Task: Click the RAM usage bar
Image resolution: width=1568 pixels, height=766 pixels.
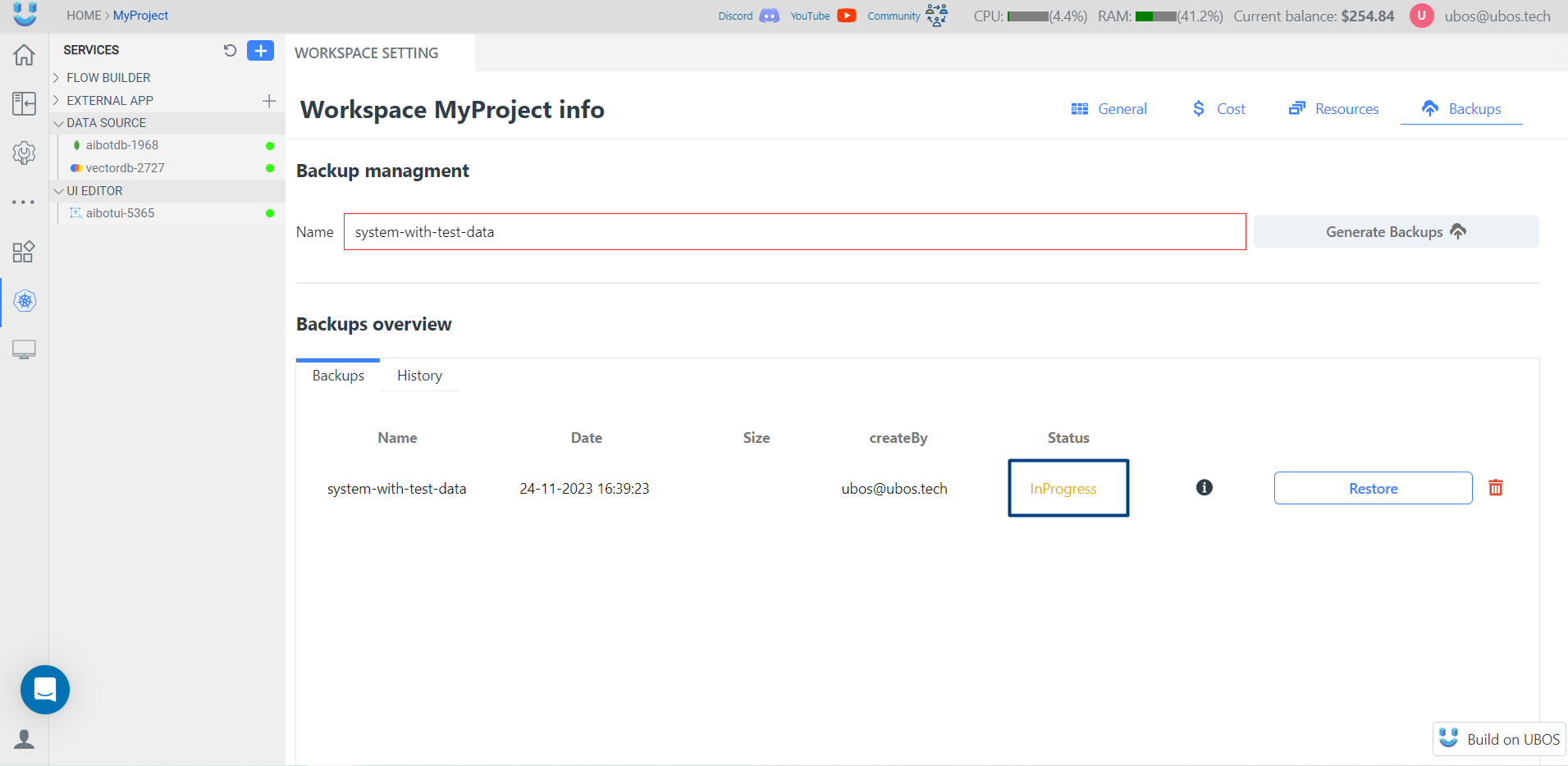Action: point(1156,16)
